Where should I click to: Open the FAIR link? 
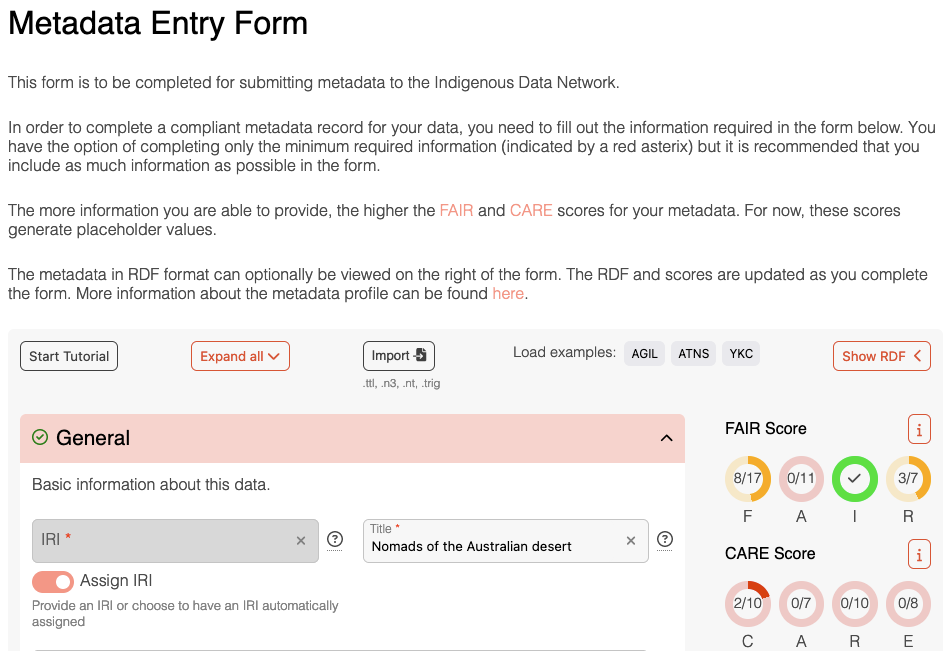pyautogui.click(x=456, y=211)
